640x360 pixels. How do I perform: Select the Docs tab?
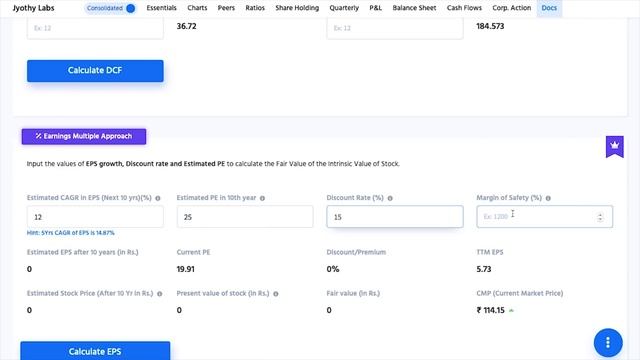point(549,8)
